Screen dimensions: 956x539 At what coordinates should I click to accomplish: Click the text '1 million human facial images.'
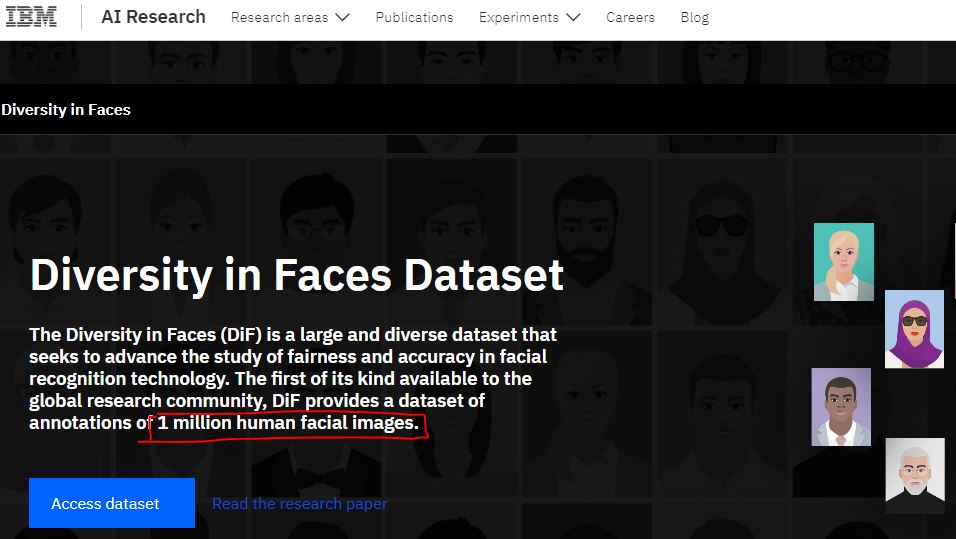click(x=288, y=423)
